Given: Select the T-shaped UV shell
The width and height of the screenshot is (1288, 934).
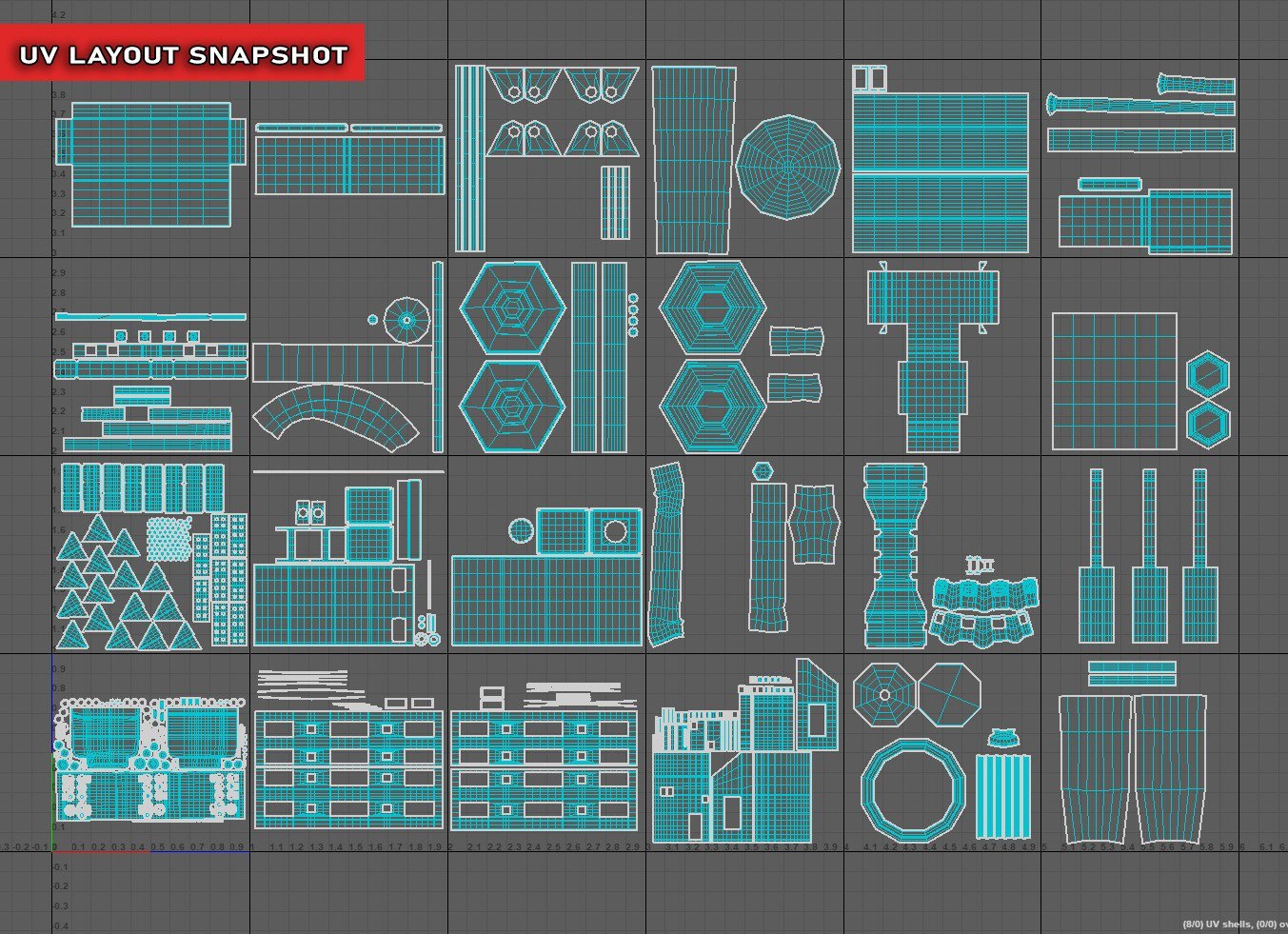Looking at the screenshot, I should [933, 360].
